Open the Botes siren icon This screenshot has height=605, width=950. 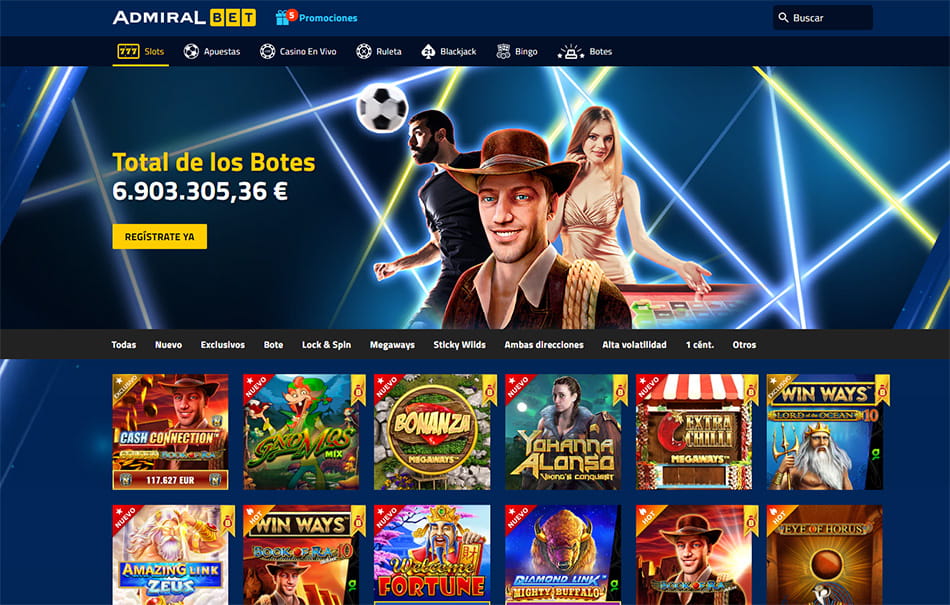click(570, 51)
